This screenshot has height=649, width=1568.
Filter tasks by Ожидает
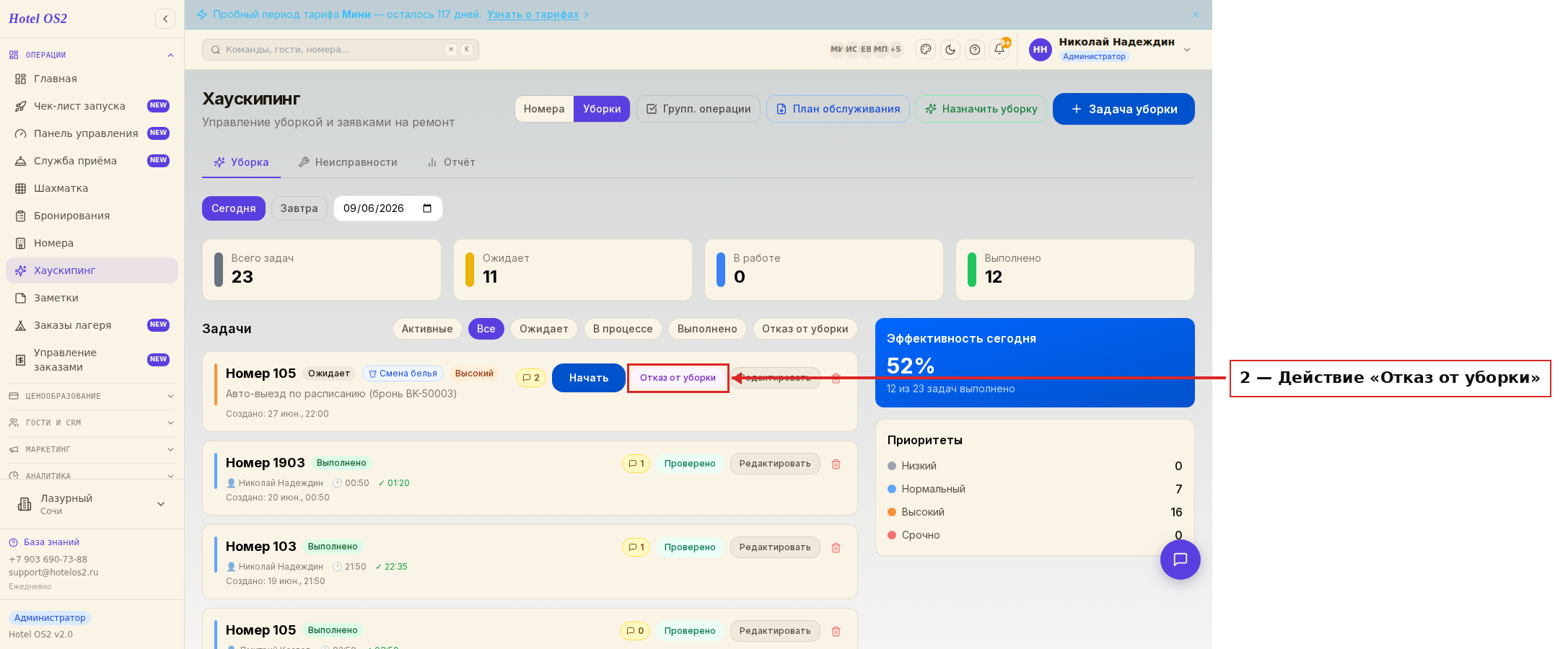click(544, 329)
